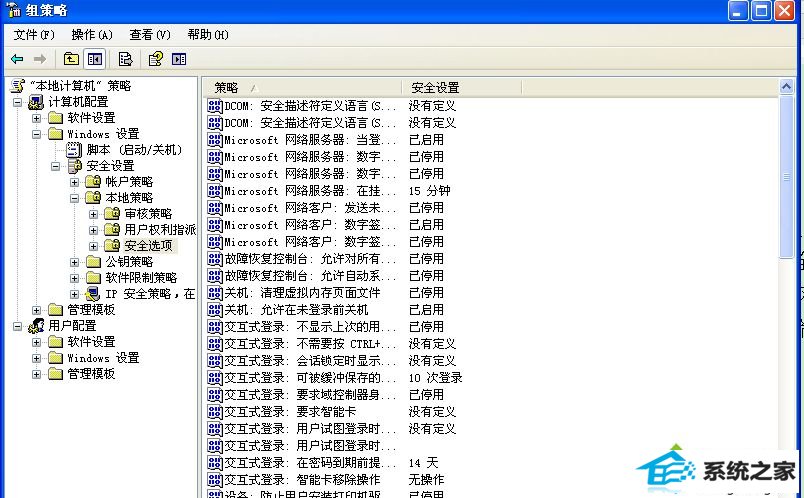Collapse Windows 设置 under 计算机配置
Image resolution: width=804 pixels, height=498 pixels.
pos(36,134)
